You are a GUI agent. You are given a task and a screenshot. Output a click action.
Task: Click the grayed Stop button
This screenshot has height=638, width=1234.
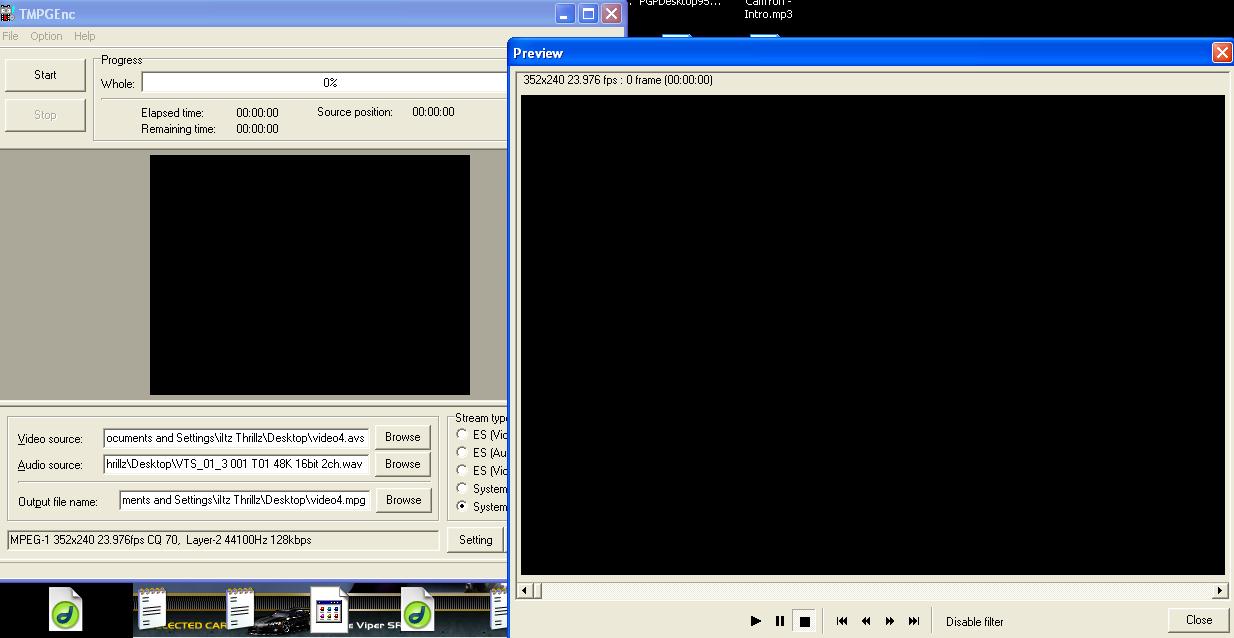point(45,115)
